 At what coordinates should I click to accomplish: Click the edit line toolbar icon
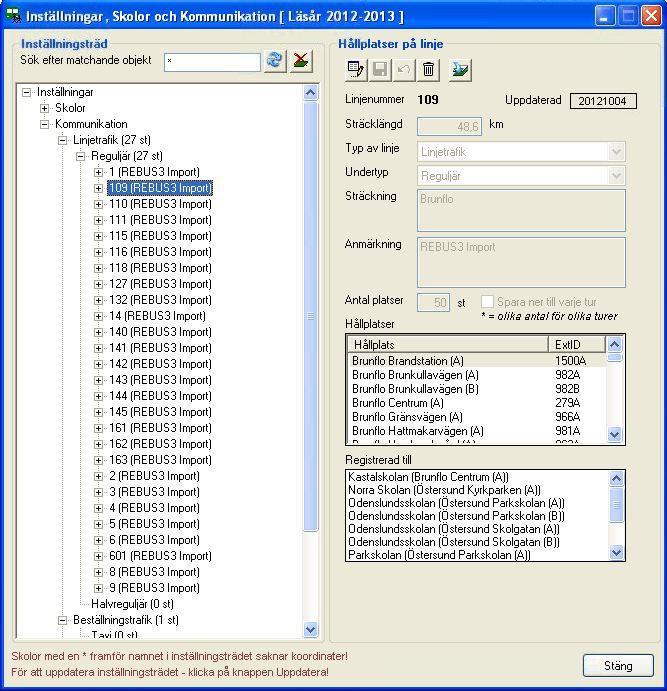(355, 70)
